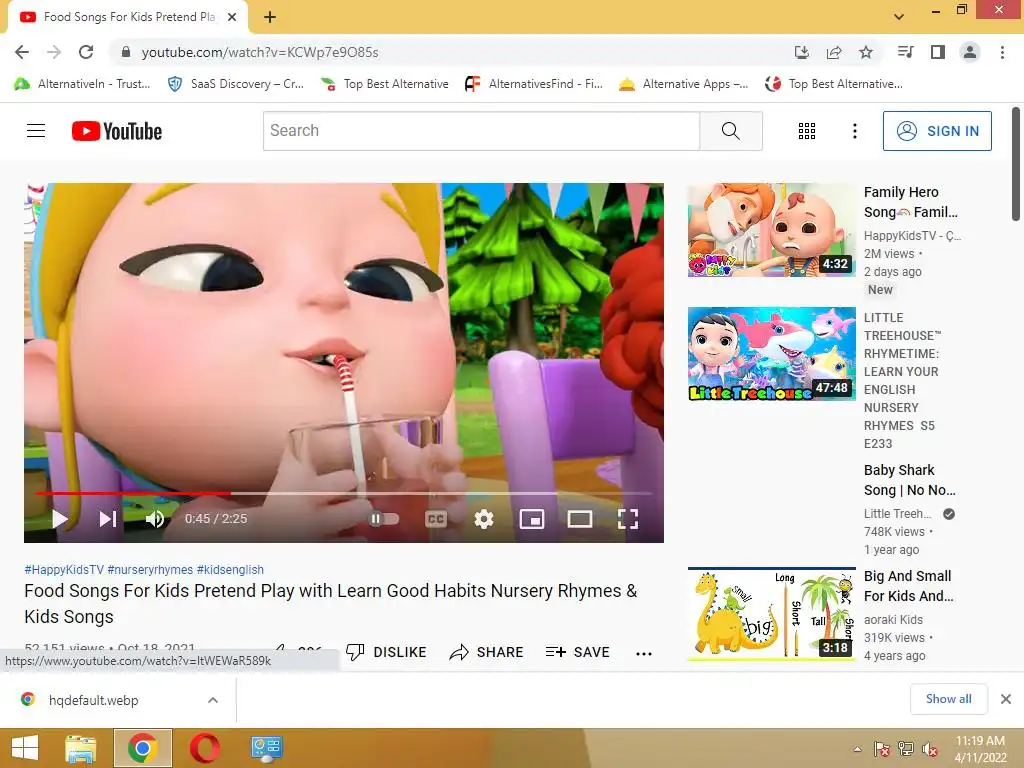Show hidden system tray icons arrow
This screenshot has width=1024, height=768.
[857, 749]
